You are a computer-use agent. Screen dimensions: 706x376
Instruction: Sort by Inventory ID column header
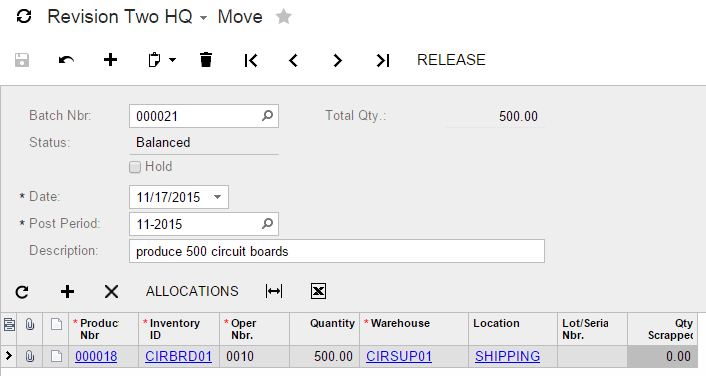point(179,329)
